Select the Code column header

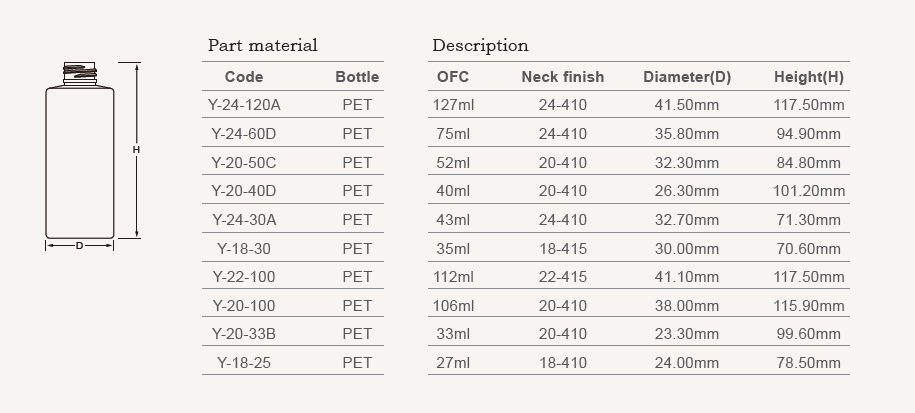point(244,77)
